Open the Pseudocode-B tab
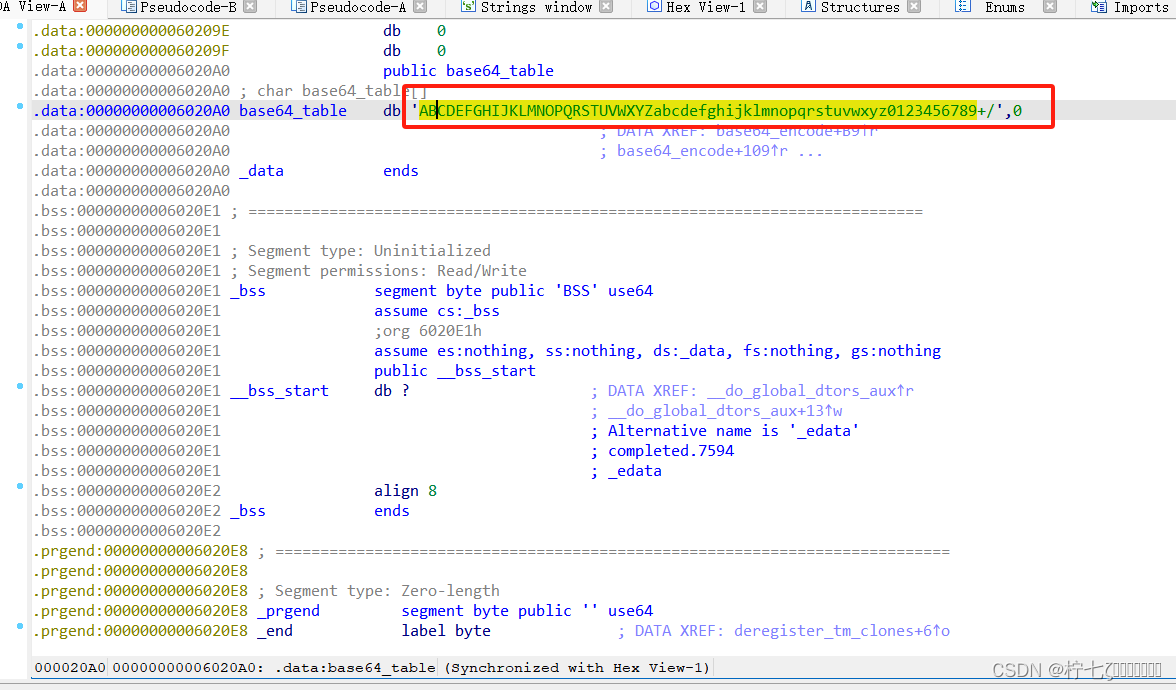The height and width of the screenshot is (690, 1176). 188,7
